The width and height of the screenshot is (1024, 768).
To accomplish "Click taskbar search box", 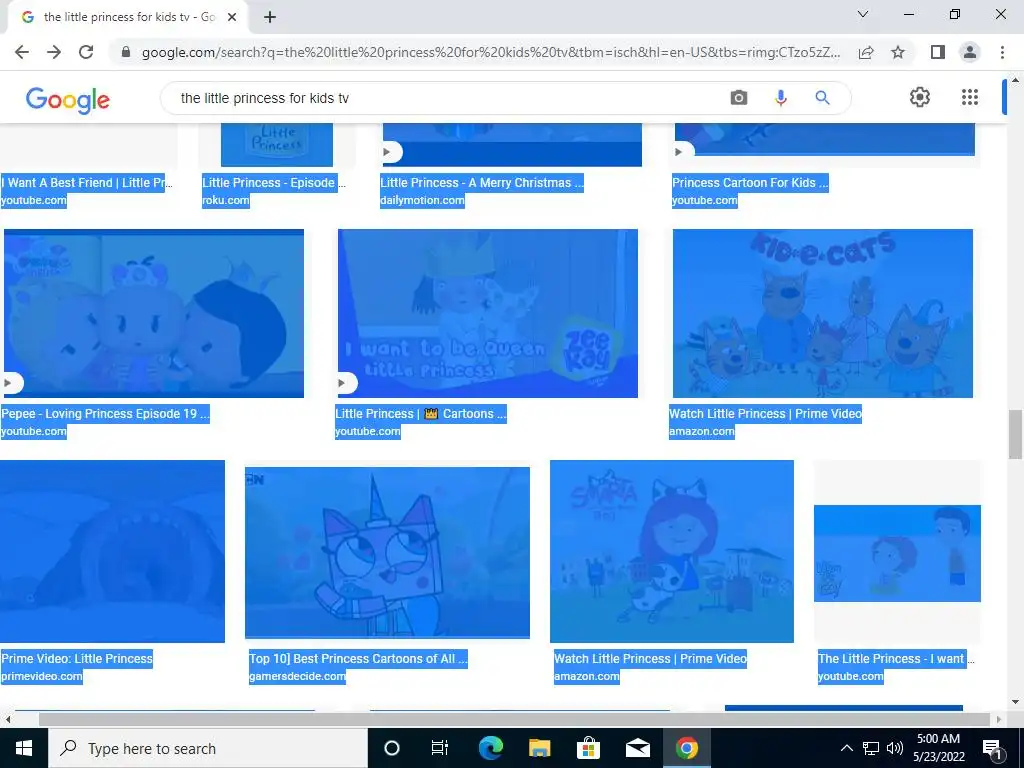I will point(208,748).
